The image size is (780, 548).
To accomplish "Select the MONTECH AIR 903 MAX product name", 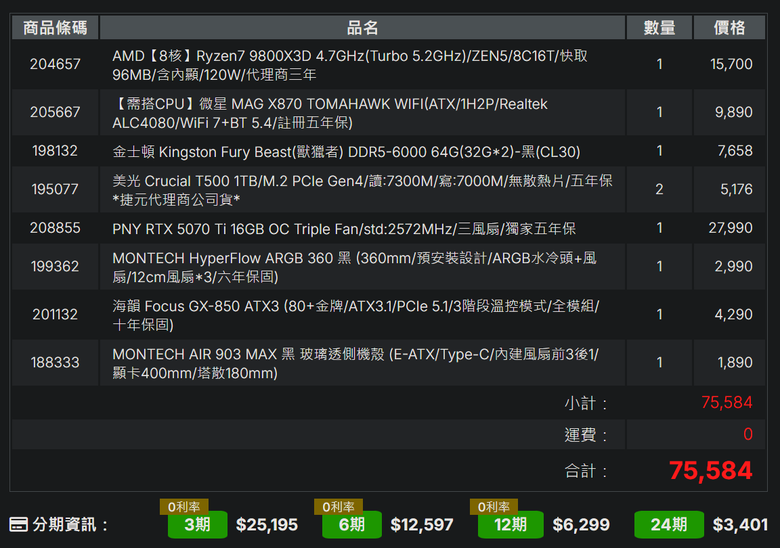I will (x=355, y=364).
